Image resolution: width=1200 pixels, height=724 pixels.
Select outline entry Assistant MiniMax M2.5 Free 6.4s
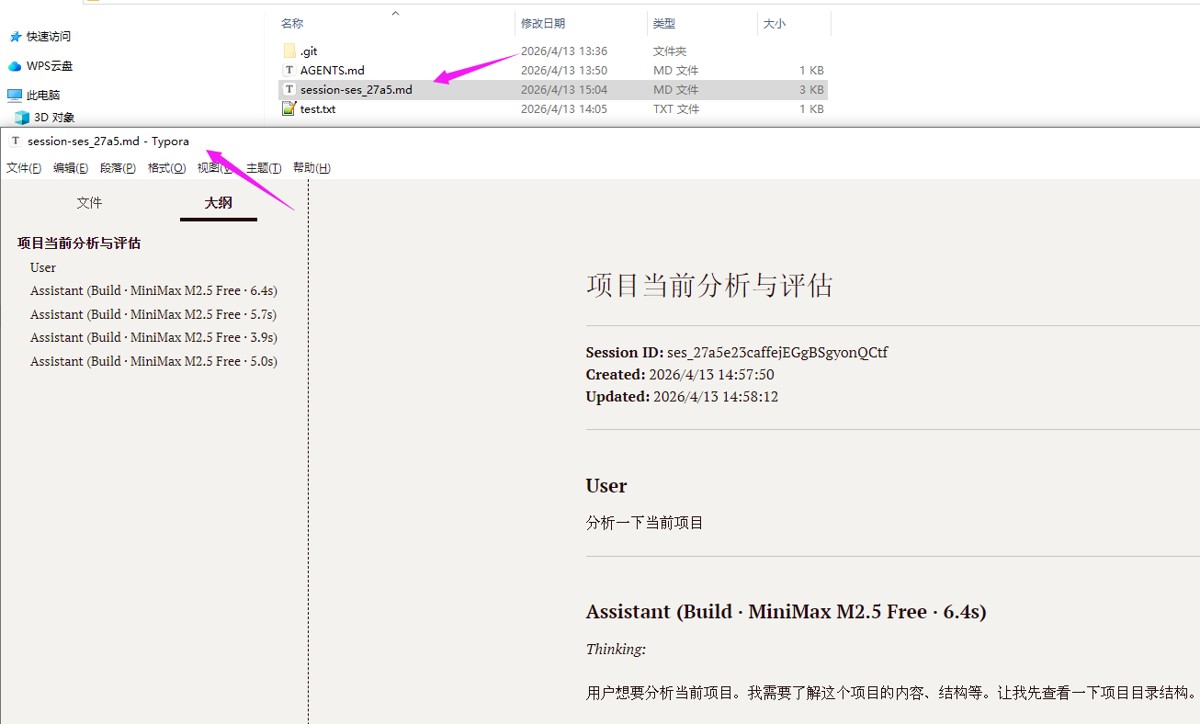[x=154, y=290]
